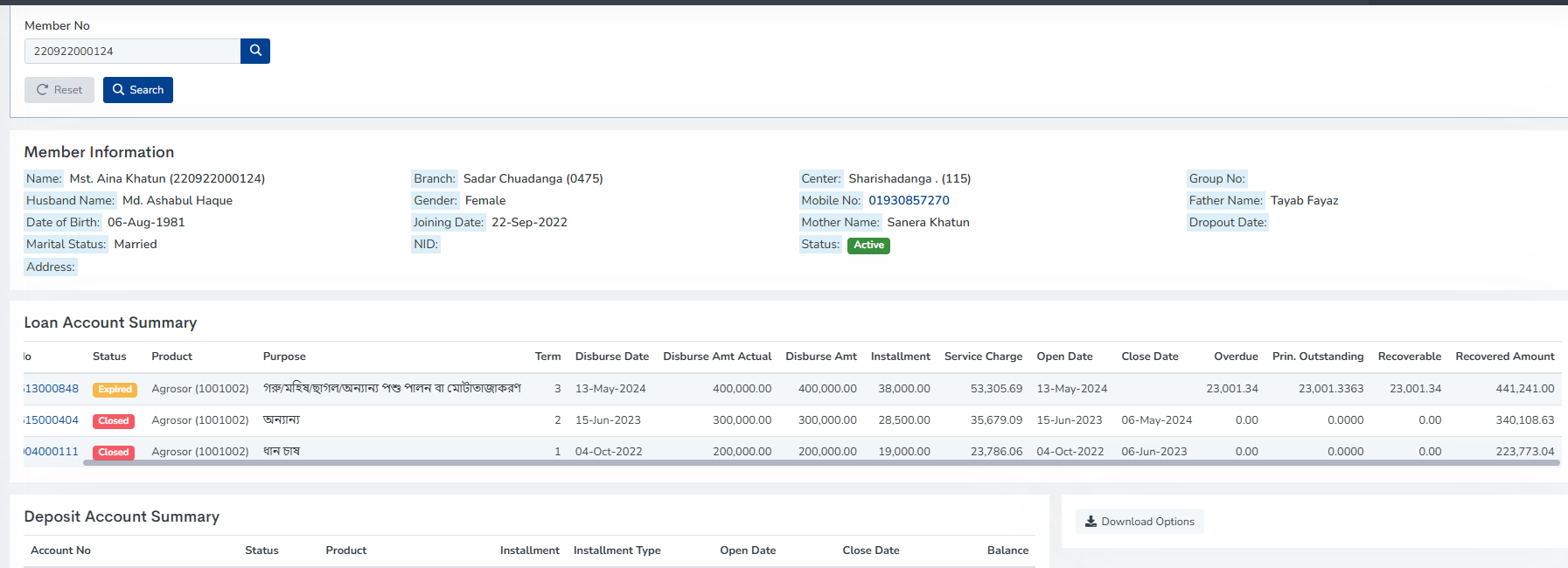Click the horizontal scrollbar under loan table

click(x=820, y=463)
